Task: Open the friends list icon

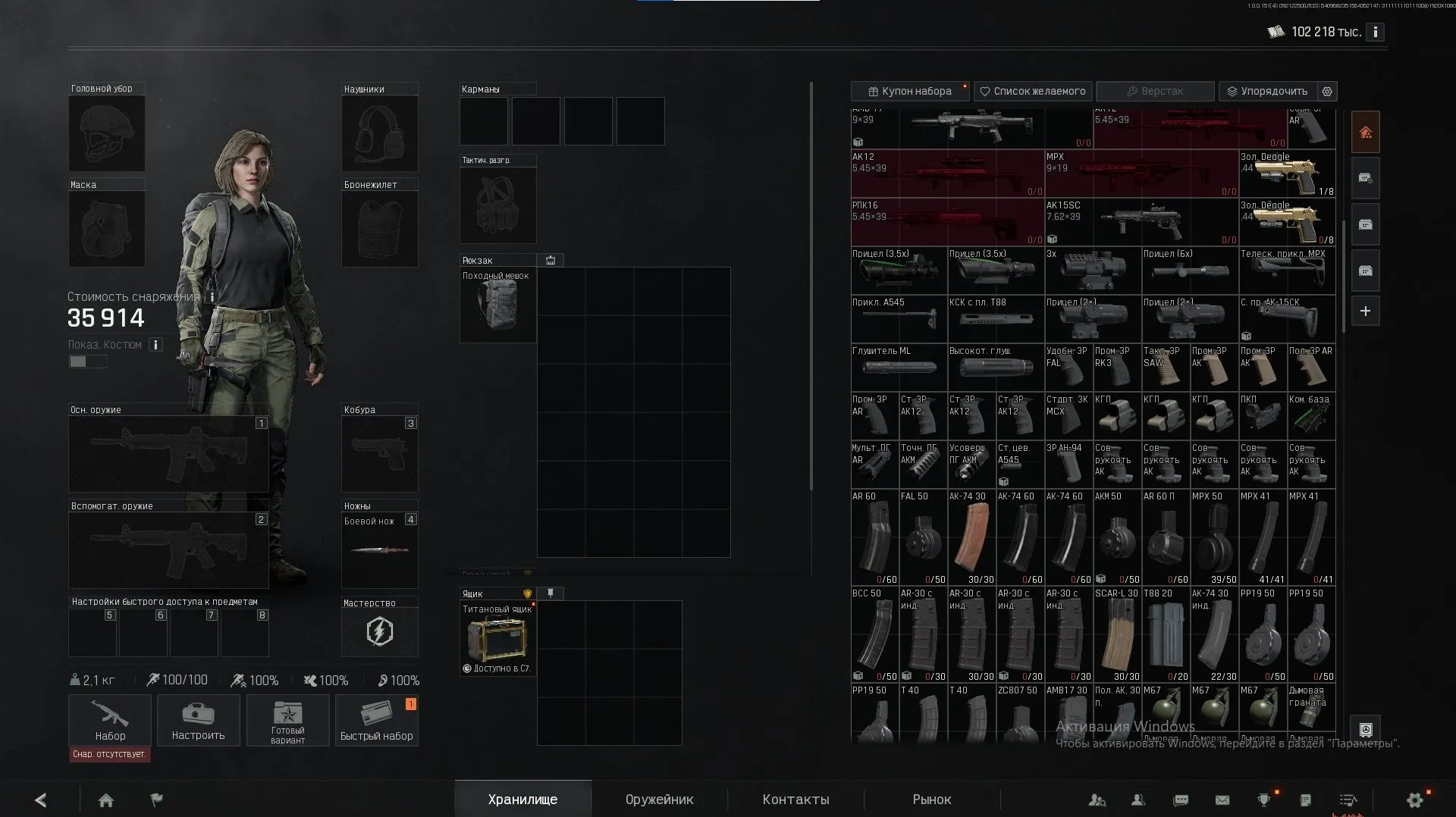Action: pos(1138,800)
